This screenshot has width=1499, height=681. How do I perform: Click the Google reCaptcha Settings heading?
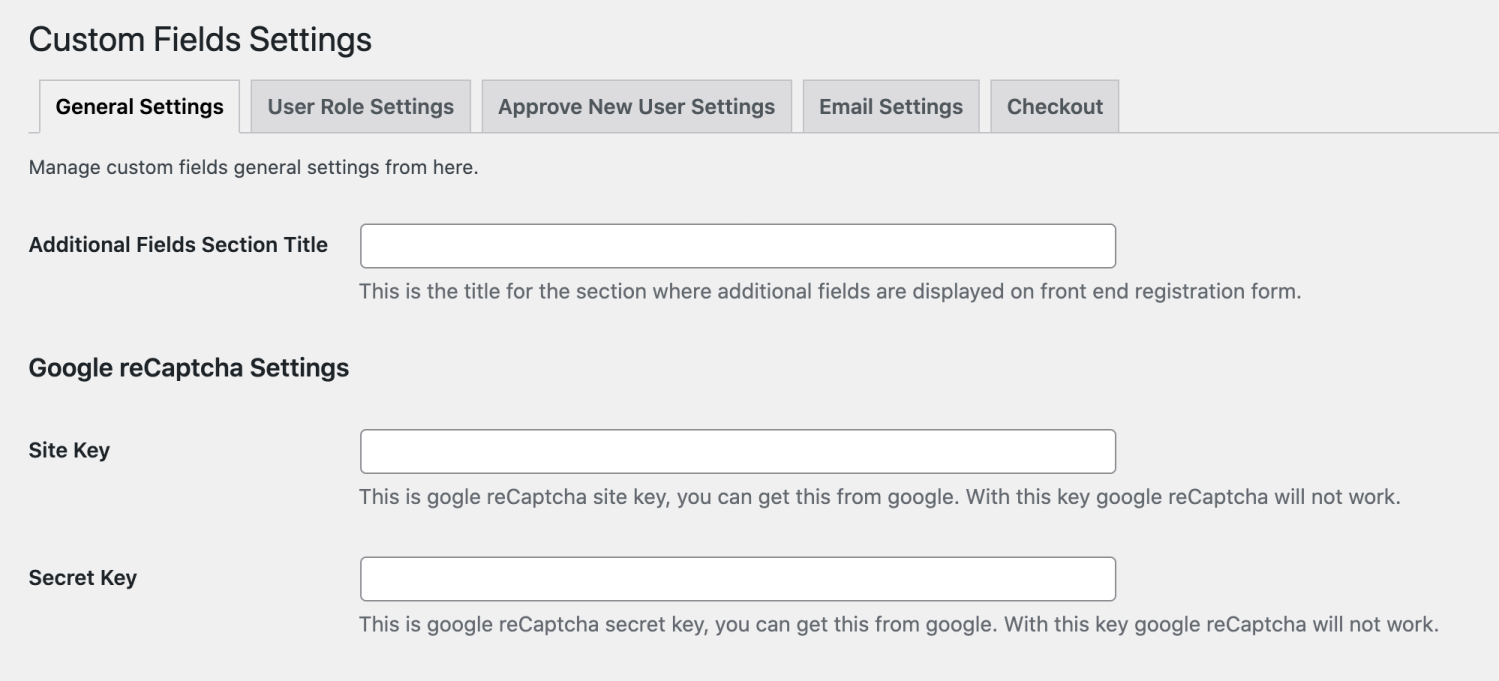(188, 368)
